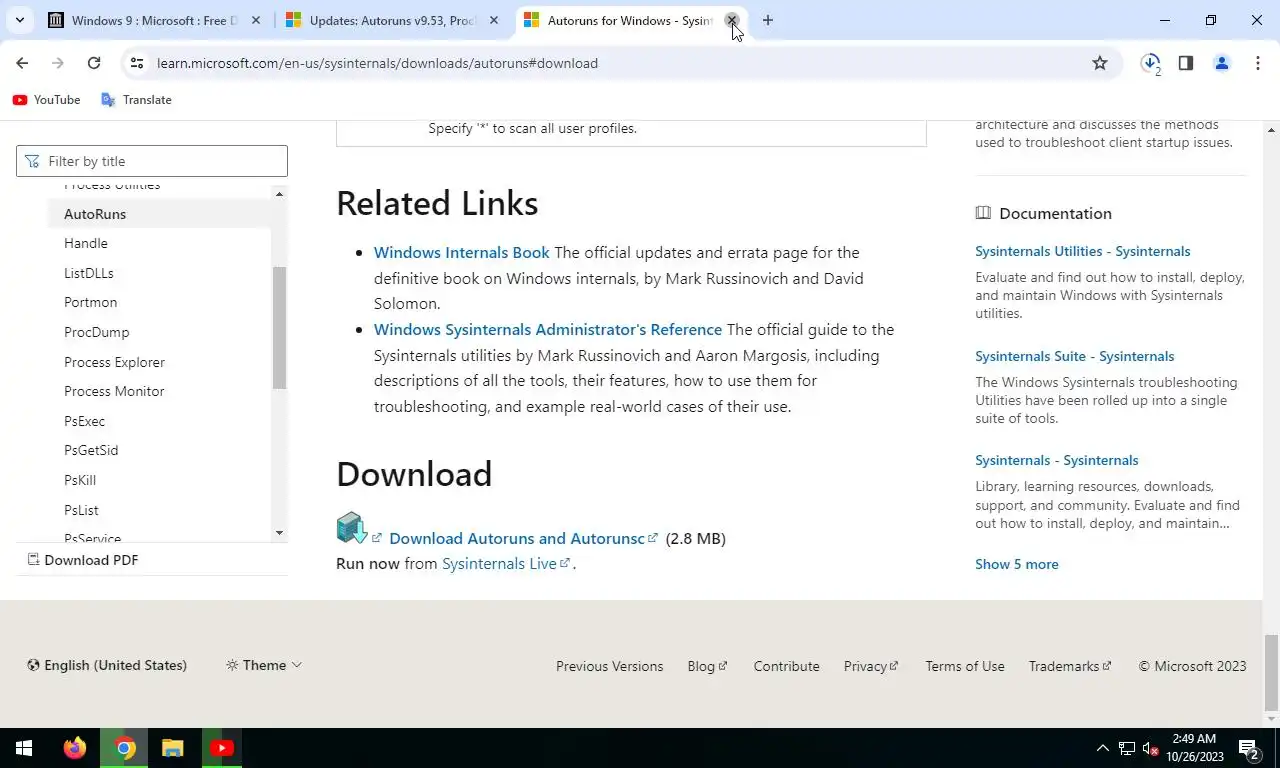Open Previous Versions footer link
Image resolution: width=1280 pixels, height=768 pixels.
[610, 666]
